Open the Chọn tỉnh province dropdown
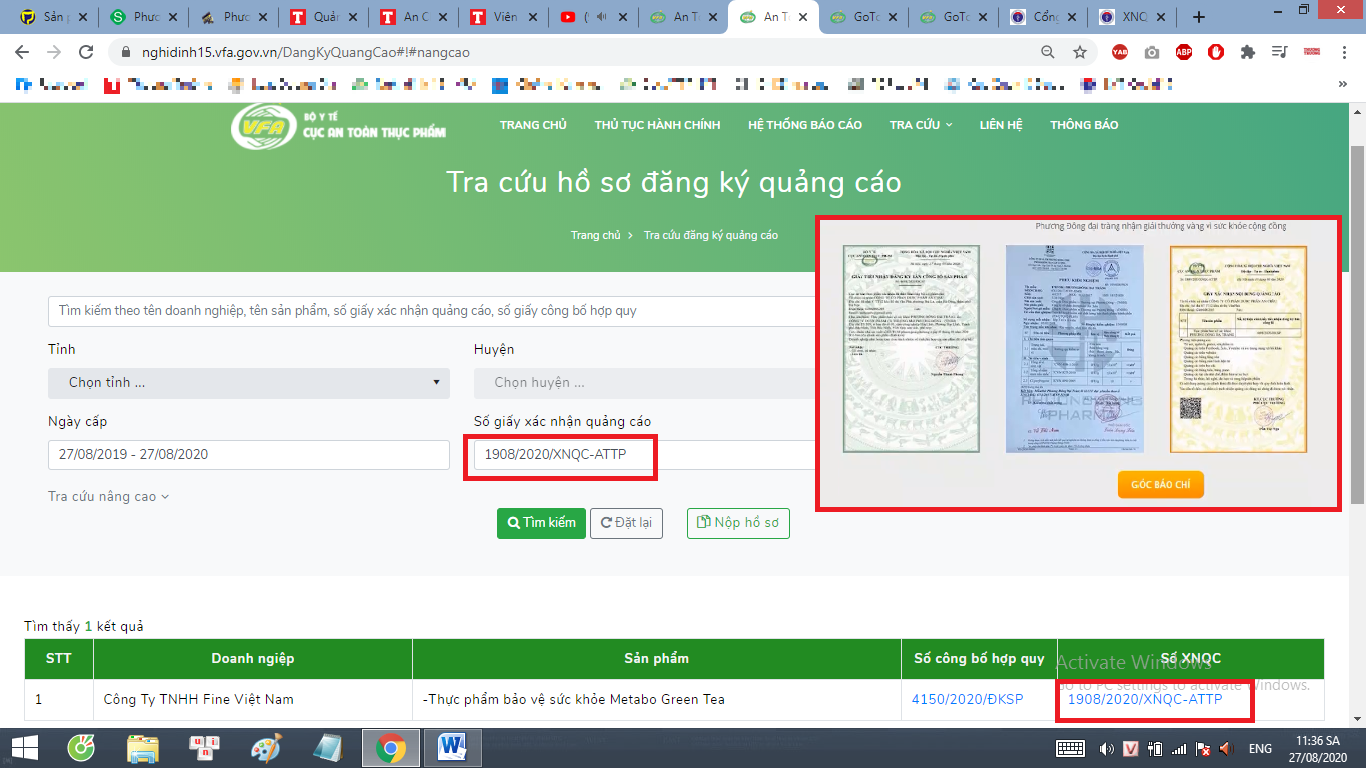This screenshot has height=768, width=1366. (x=249, y=383)
